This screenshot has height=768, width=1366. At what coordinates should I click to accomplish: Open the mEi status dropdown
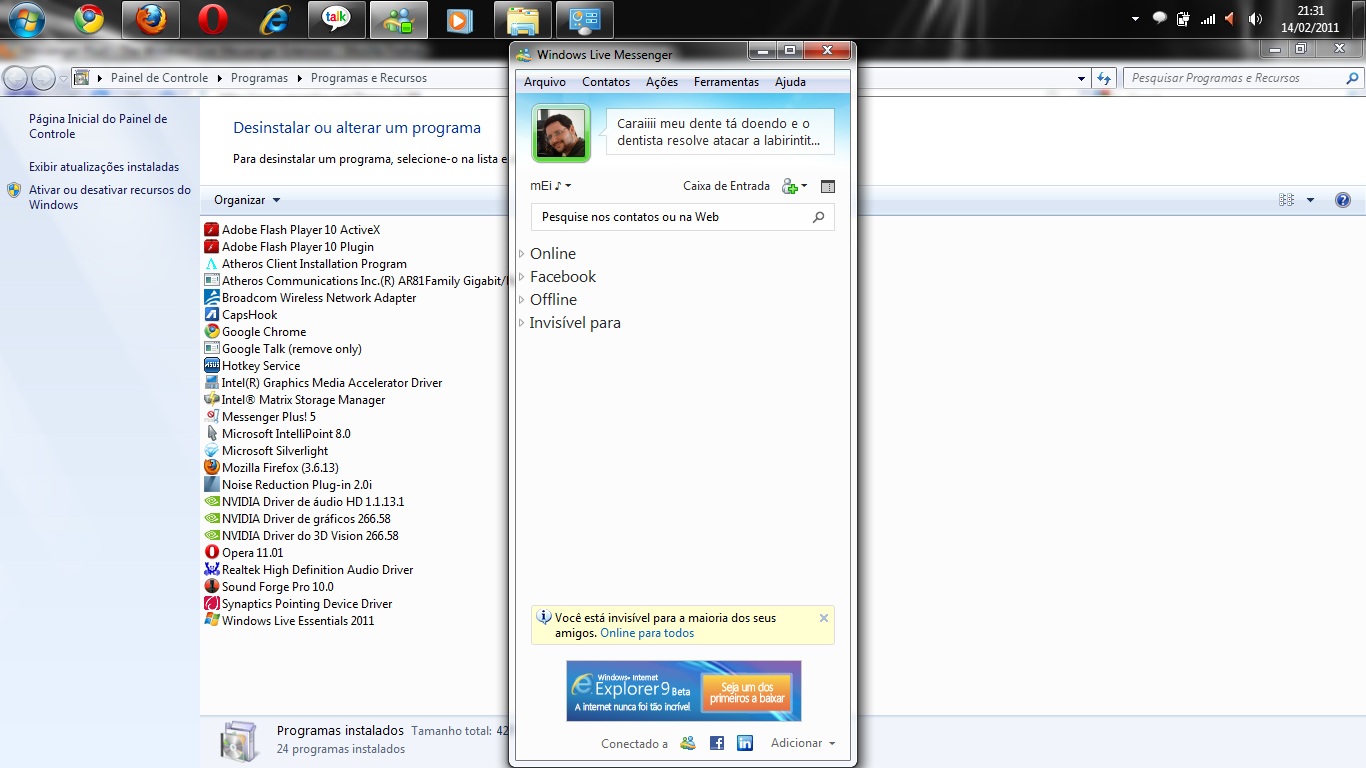[x=550, y=186]
